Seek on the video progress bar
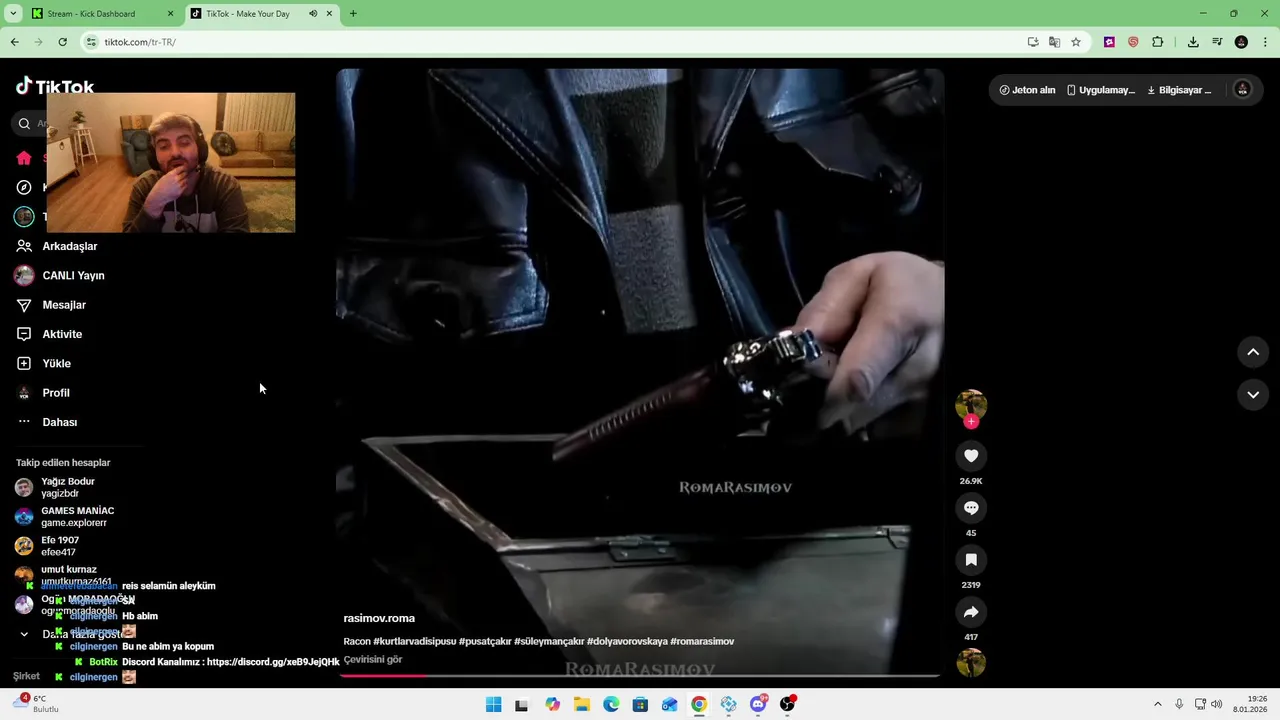1280x720 pixels. (x=640, y=676)
